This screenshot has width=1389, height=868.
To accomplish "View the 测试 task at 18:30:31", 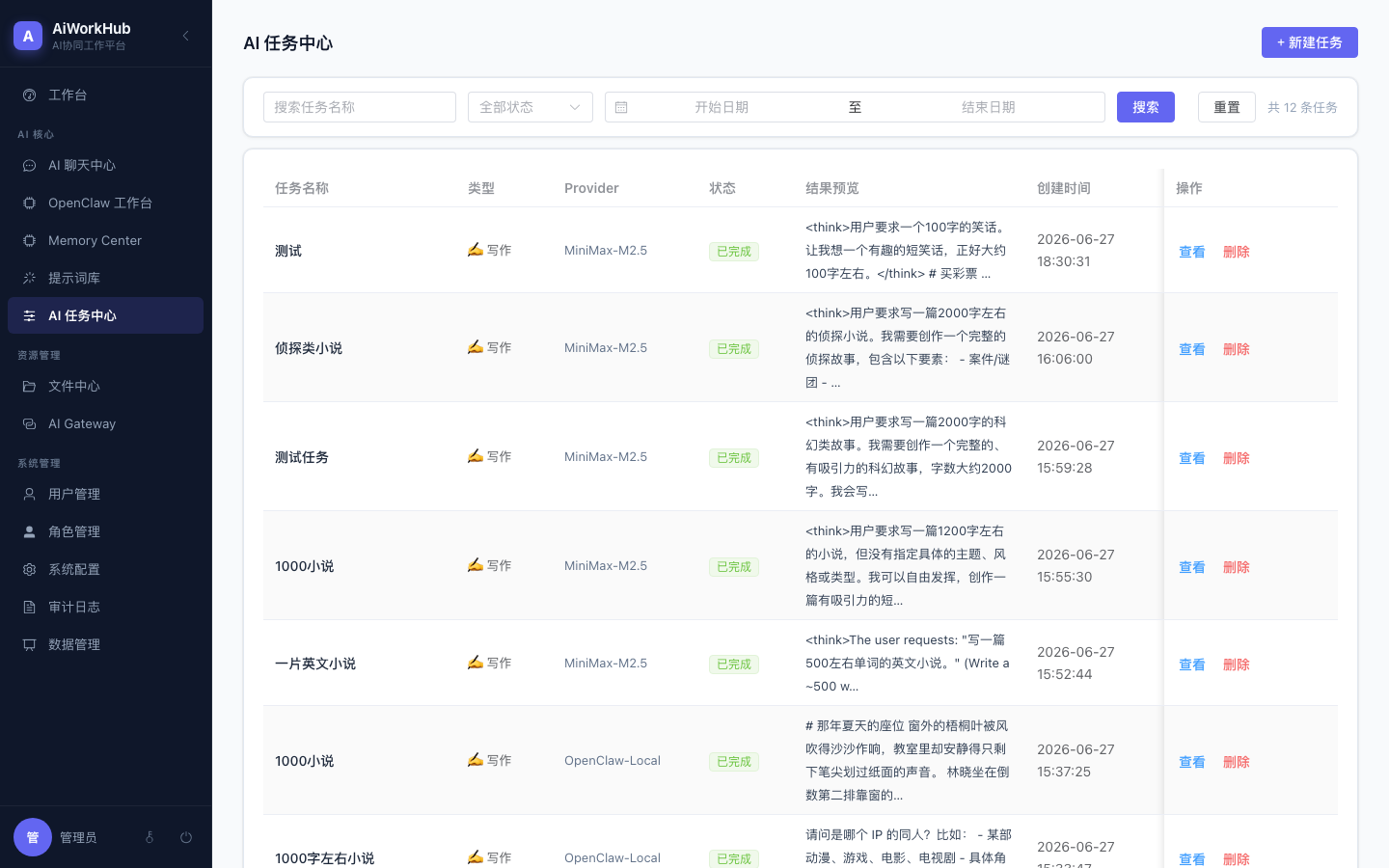I will 1192,252.
